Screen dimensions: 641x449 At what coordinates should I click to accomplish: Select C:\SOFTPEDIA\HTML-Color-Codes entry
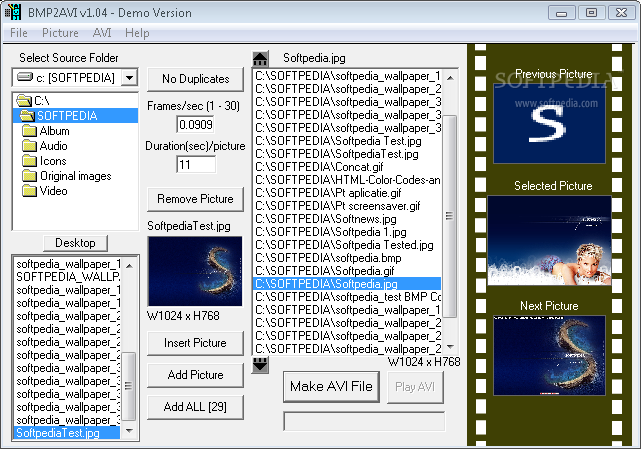click(x=347, y=180)
